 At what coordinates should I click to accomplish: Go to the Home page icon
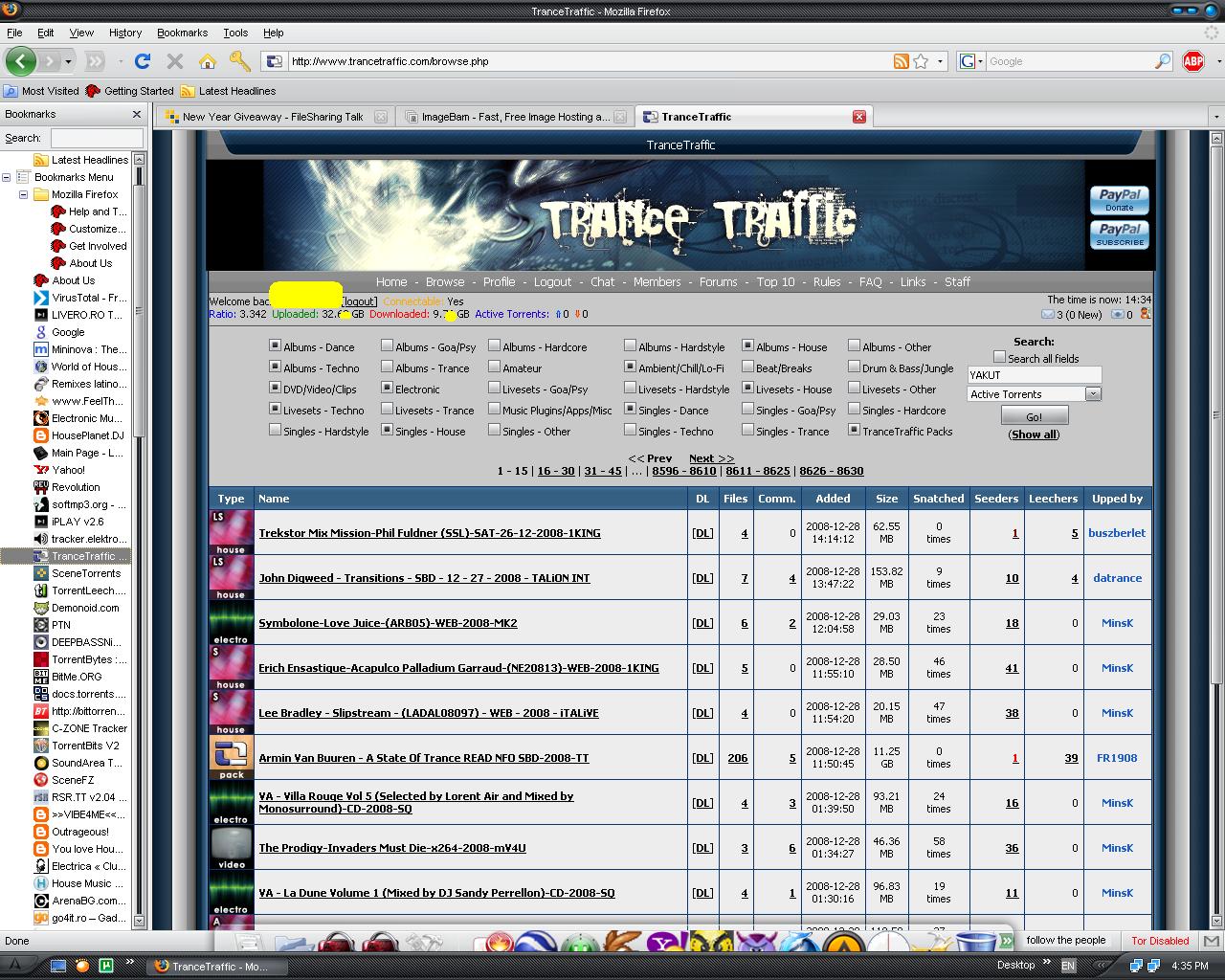click(x=207, y=61)
